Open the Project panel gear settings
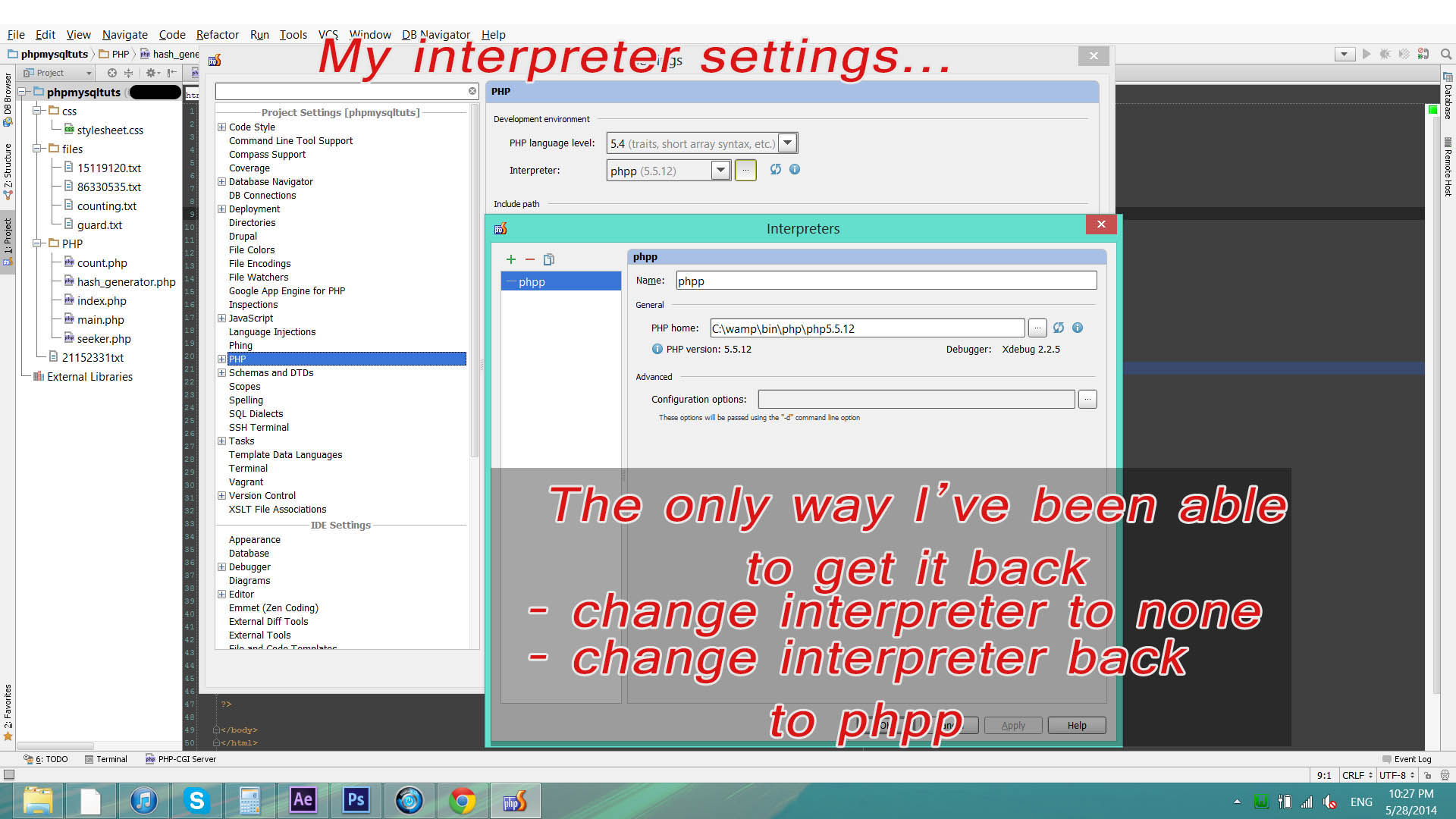 (x=152, y=73)
